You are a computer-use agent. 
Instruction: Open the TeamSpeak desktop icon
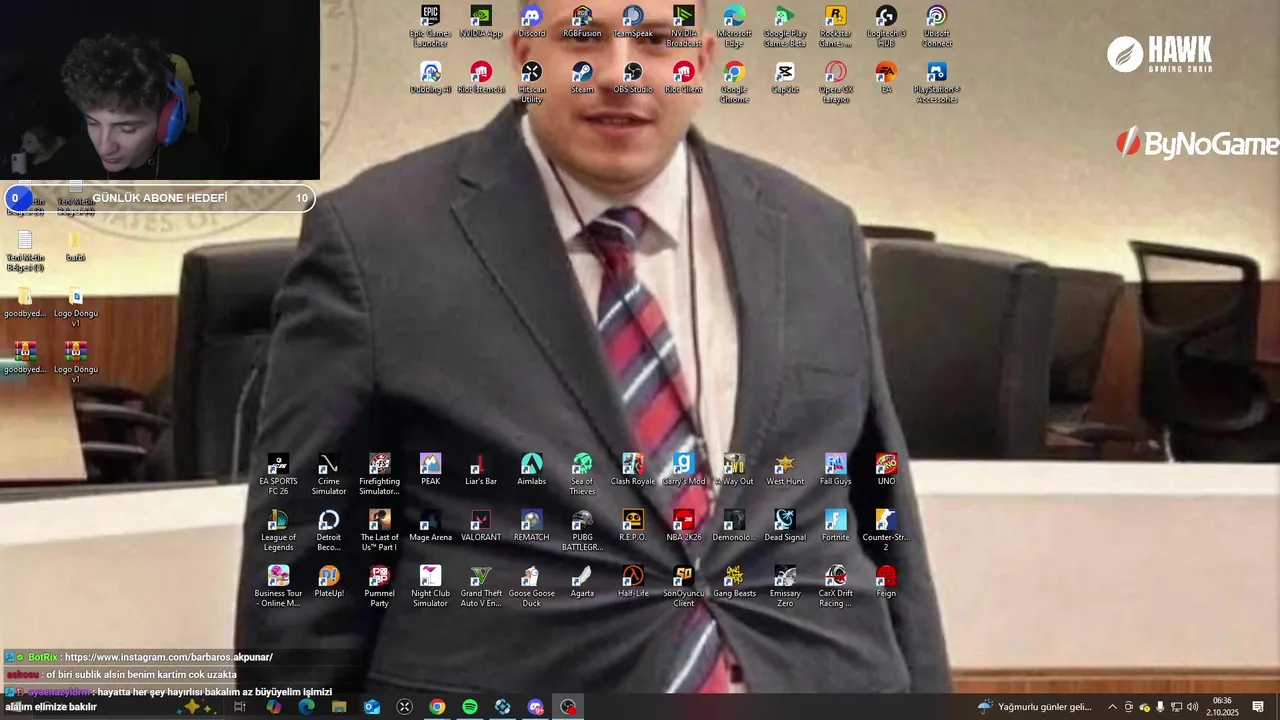[x=633, y=22]
